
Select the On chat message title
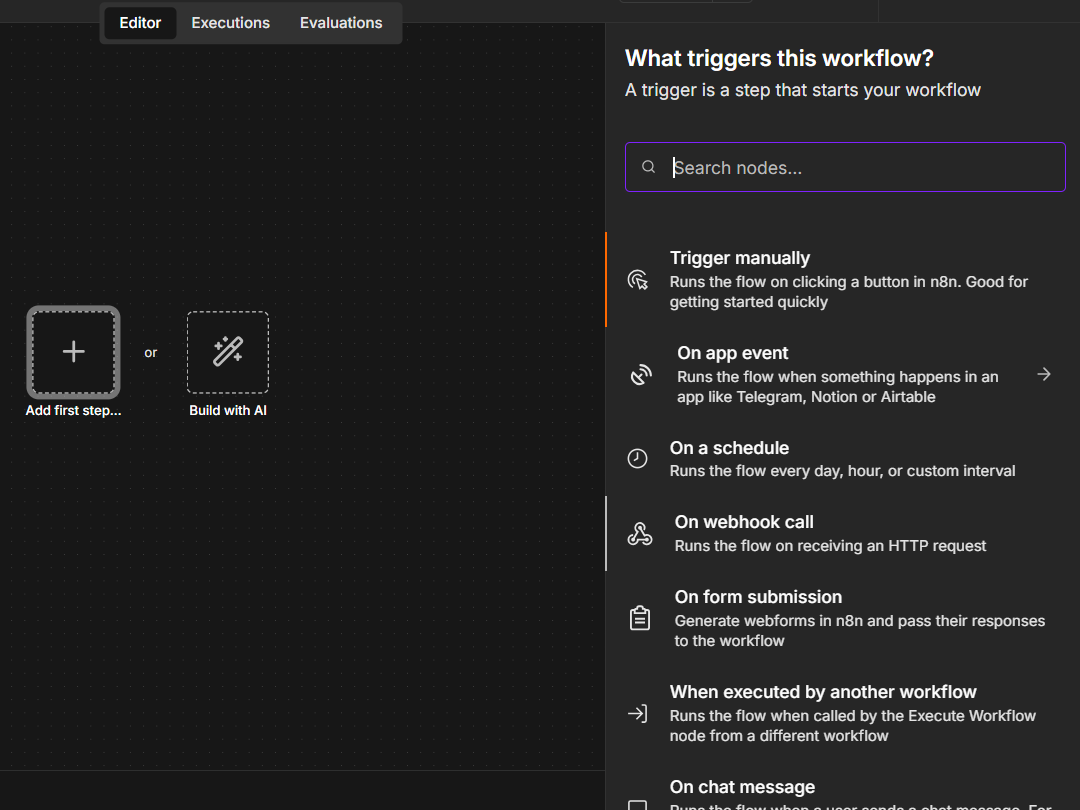pos(742,787)
